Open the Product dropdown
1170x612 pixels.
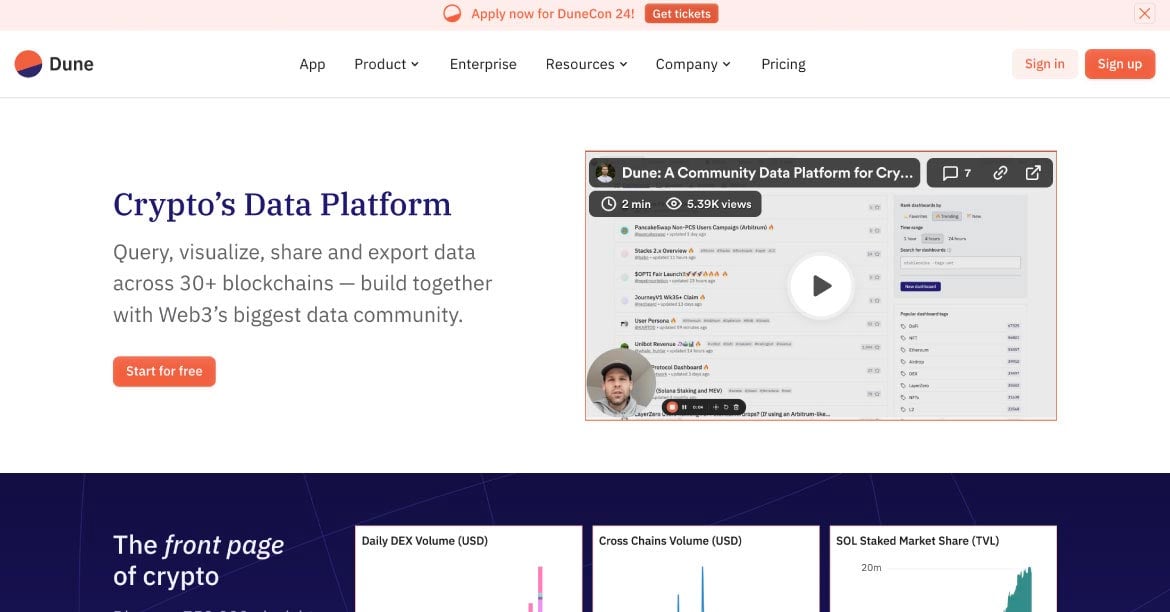[386, 63]
